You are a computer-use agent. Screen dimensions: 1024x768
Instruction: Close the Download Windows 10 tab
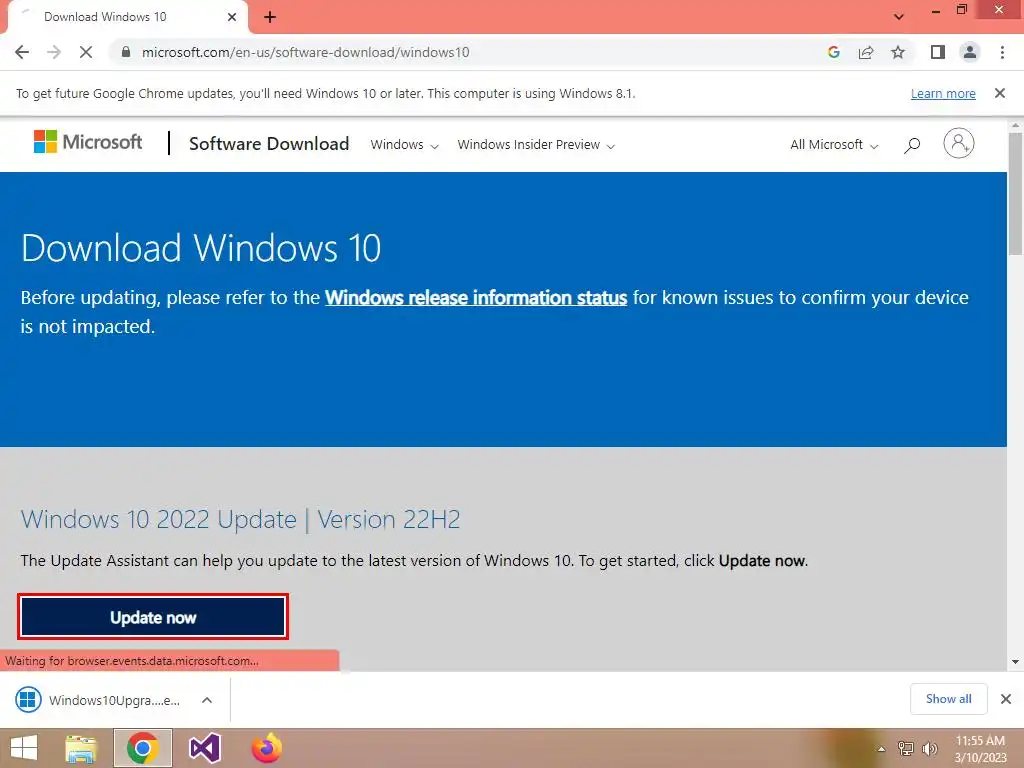click(x=232, y=17)
